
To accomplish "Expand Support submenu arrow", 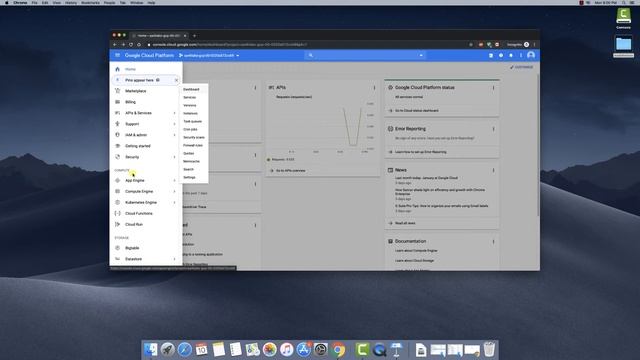I will tap(174, 124).
